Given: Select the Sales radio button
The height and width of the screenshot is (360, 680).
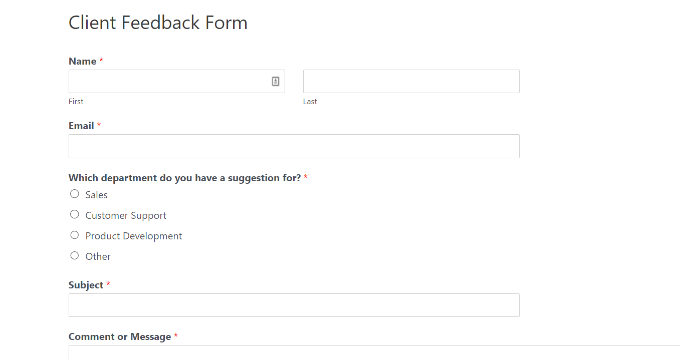Looking at the screenshot, I should point(75,194).
